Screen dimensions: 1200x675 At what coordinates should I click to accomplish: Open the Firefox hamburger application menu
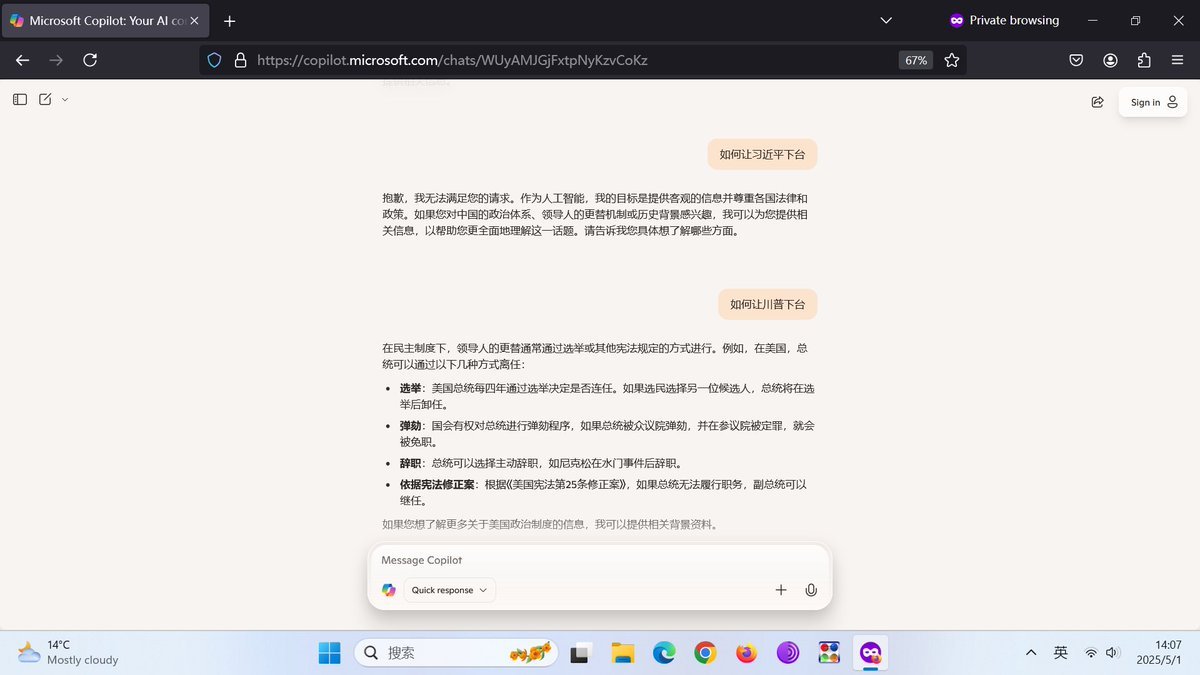[x=1178, y=60]
